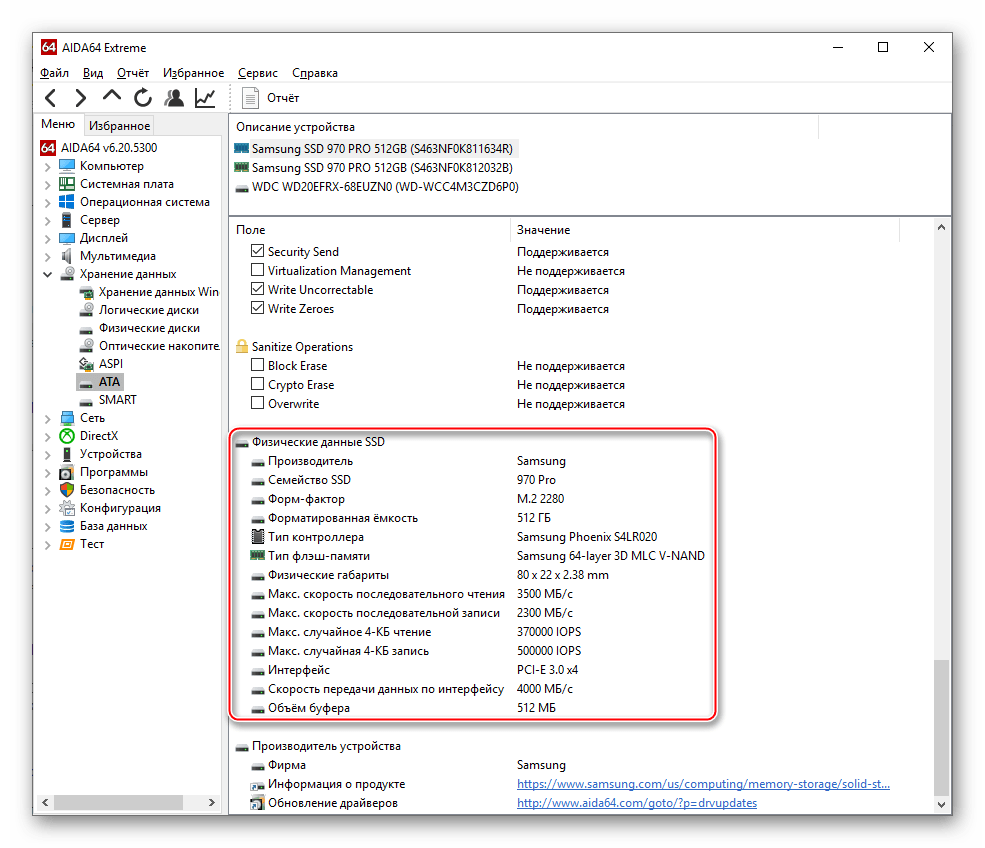
Task: Open the Справка menu
Action: 315,73
